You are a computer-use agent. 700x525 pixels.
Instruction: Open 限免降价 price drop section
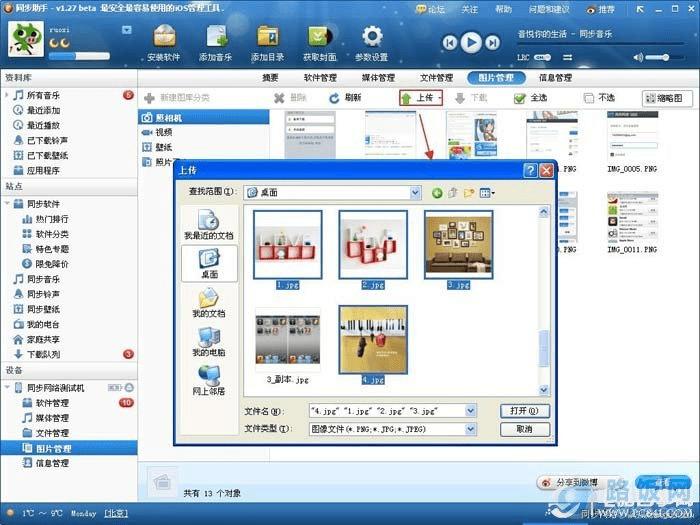point(52,264)
